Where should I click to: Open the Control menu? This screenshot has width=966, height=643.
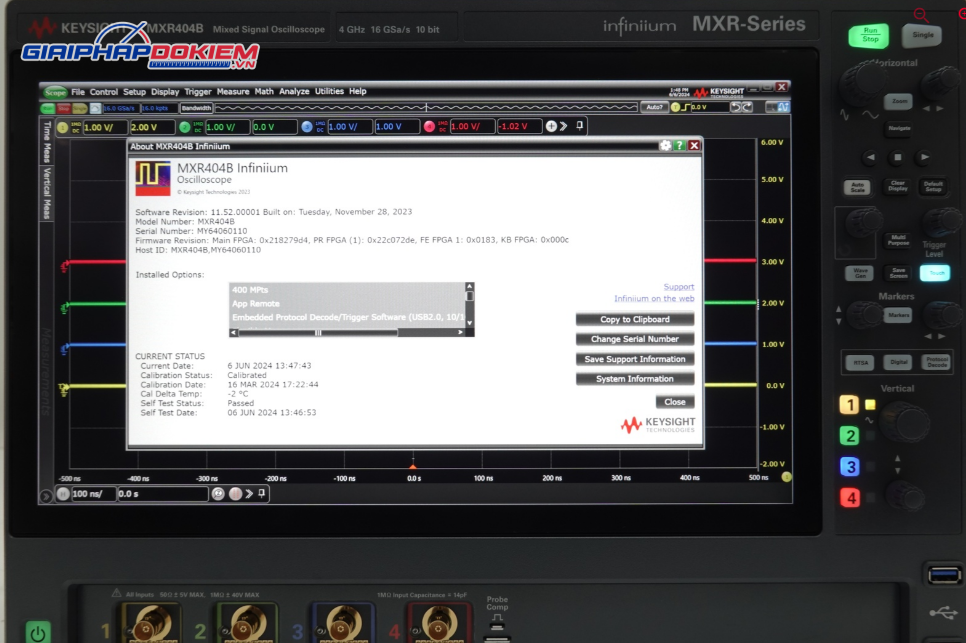click(104, 92)
